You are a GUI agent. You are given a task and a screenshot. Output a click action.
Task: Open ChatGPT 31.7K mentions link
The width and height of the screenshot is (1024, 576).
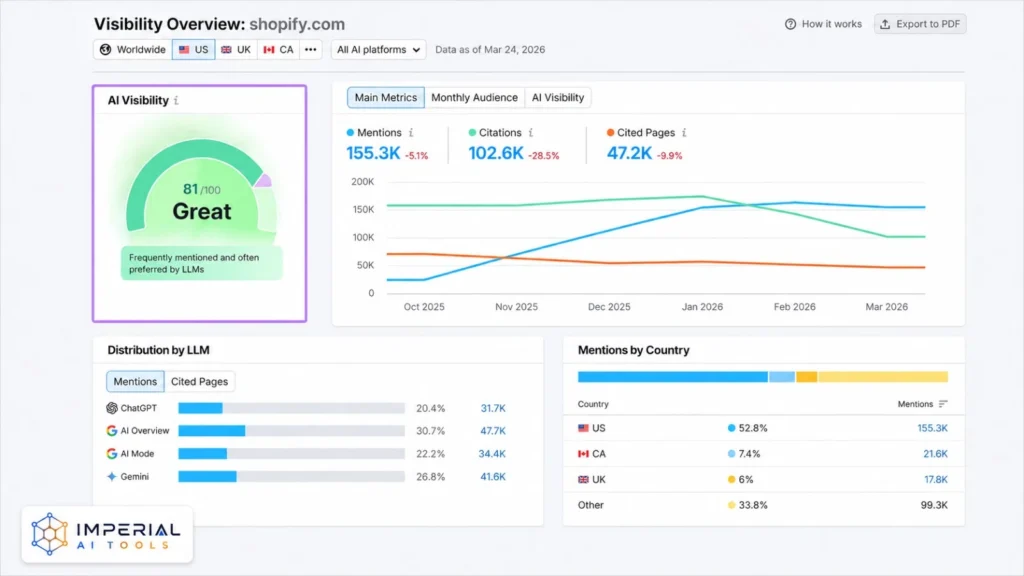click(x=493, y=408)
